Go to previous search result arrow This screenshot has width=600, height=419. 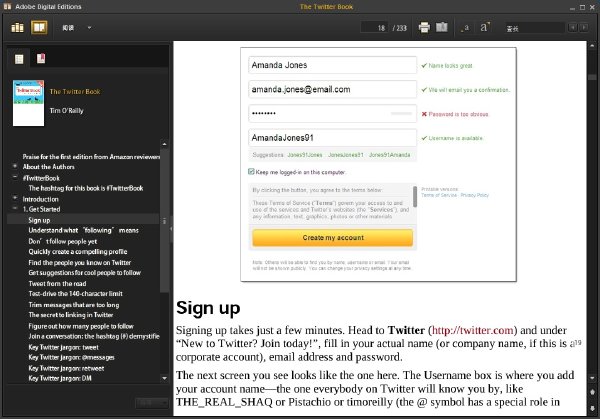[x=573, y=28]
